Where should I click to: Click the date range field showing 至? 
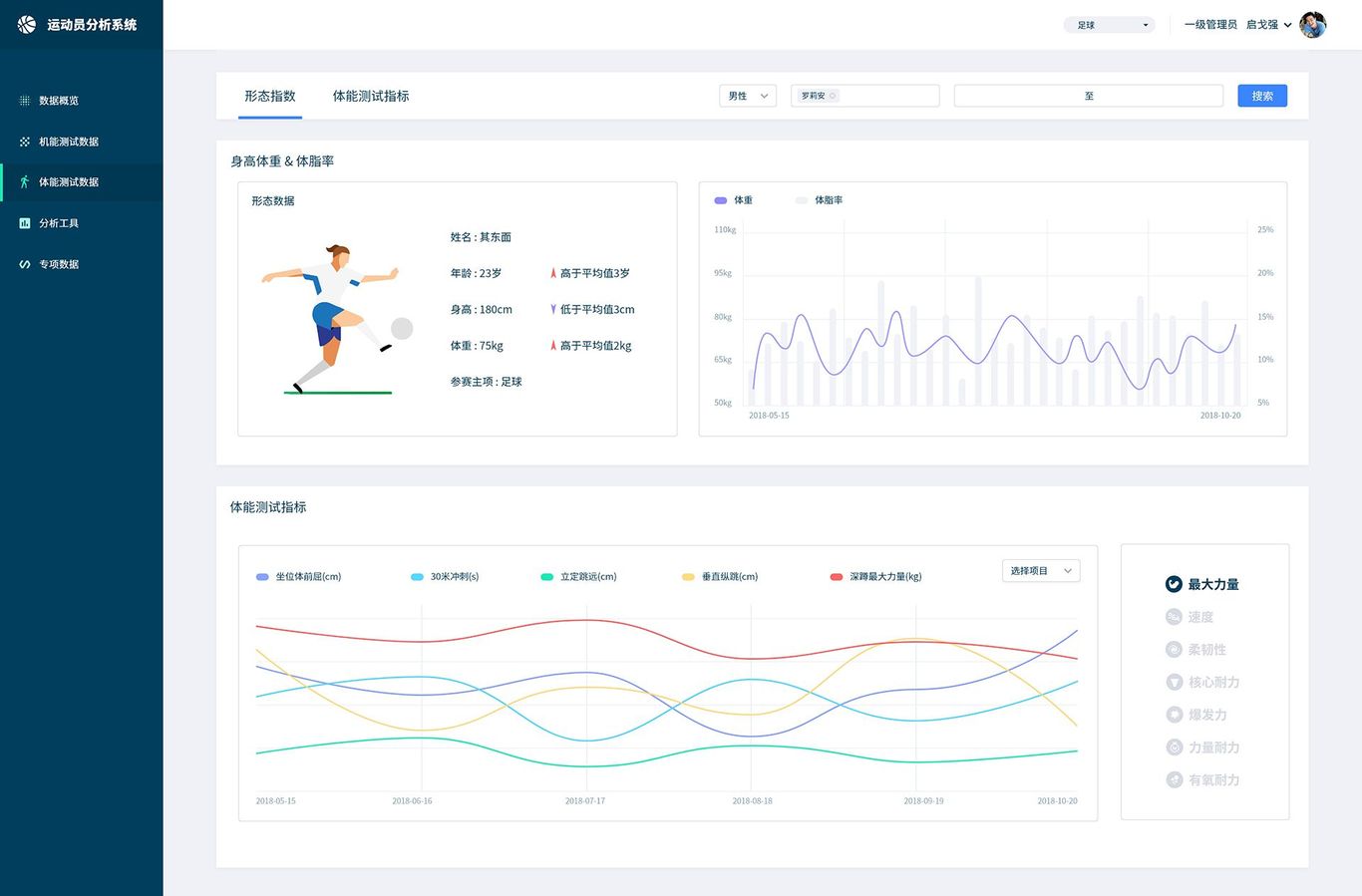(1089, 96)
